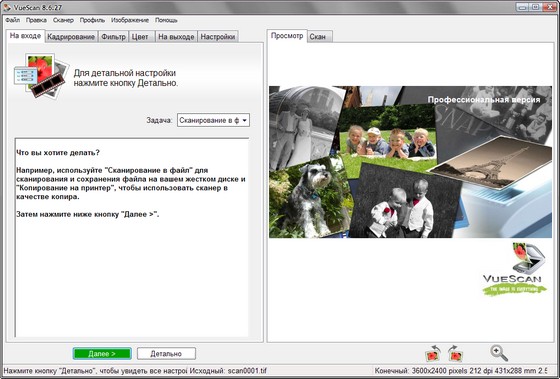Click the zoom magnifier icon

pos(499,353)
